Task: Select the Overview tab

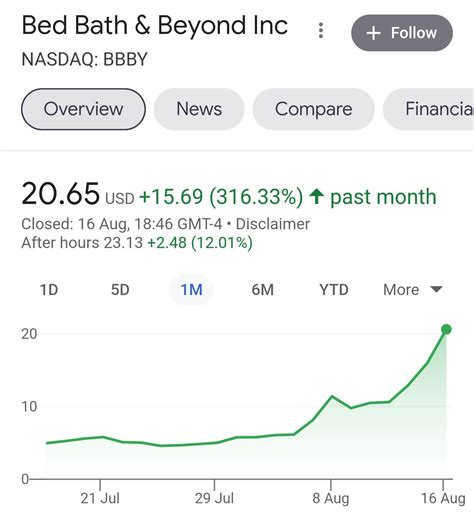Action: click(x=83, y=109)
